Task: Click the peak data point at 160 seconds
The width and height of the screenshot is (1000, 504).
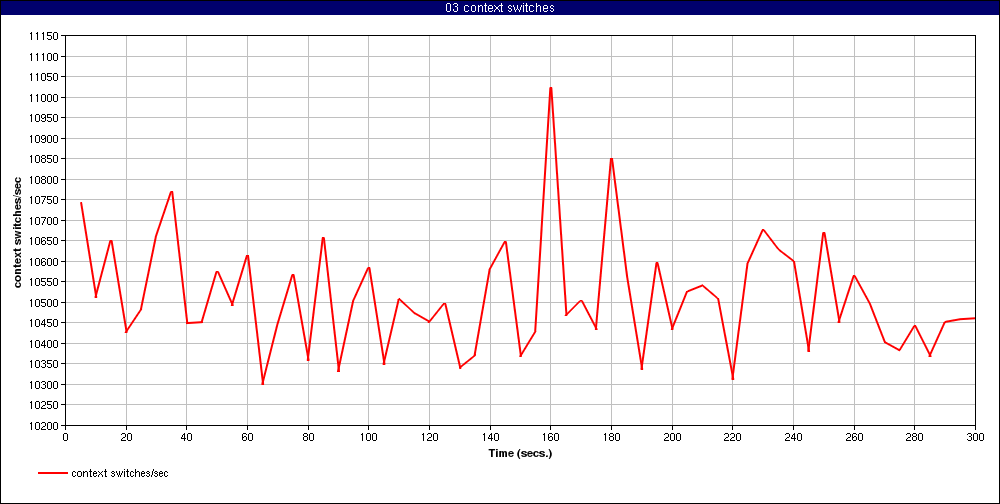Action: pyautogui.click(x=550, y=88)
